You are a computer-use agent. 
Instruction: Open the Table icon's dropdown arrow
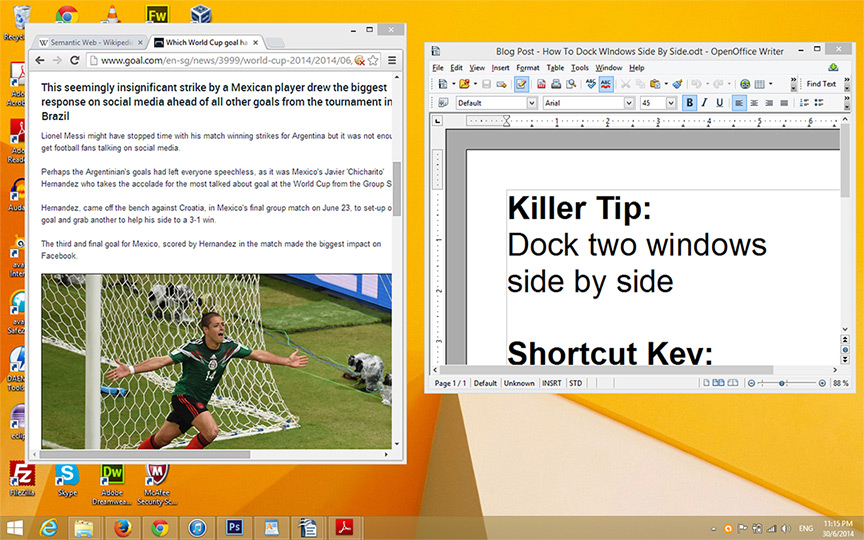pyautogui.click(x=770, y=84)
